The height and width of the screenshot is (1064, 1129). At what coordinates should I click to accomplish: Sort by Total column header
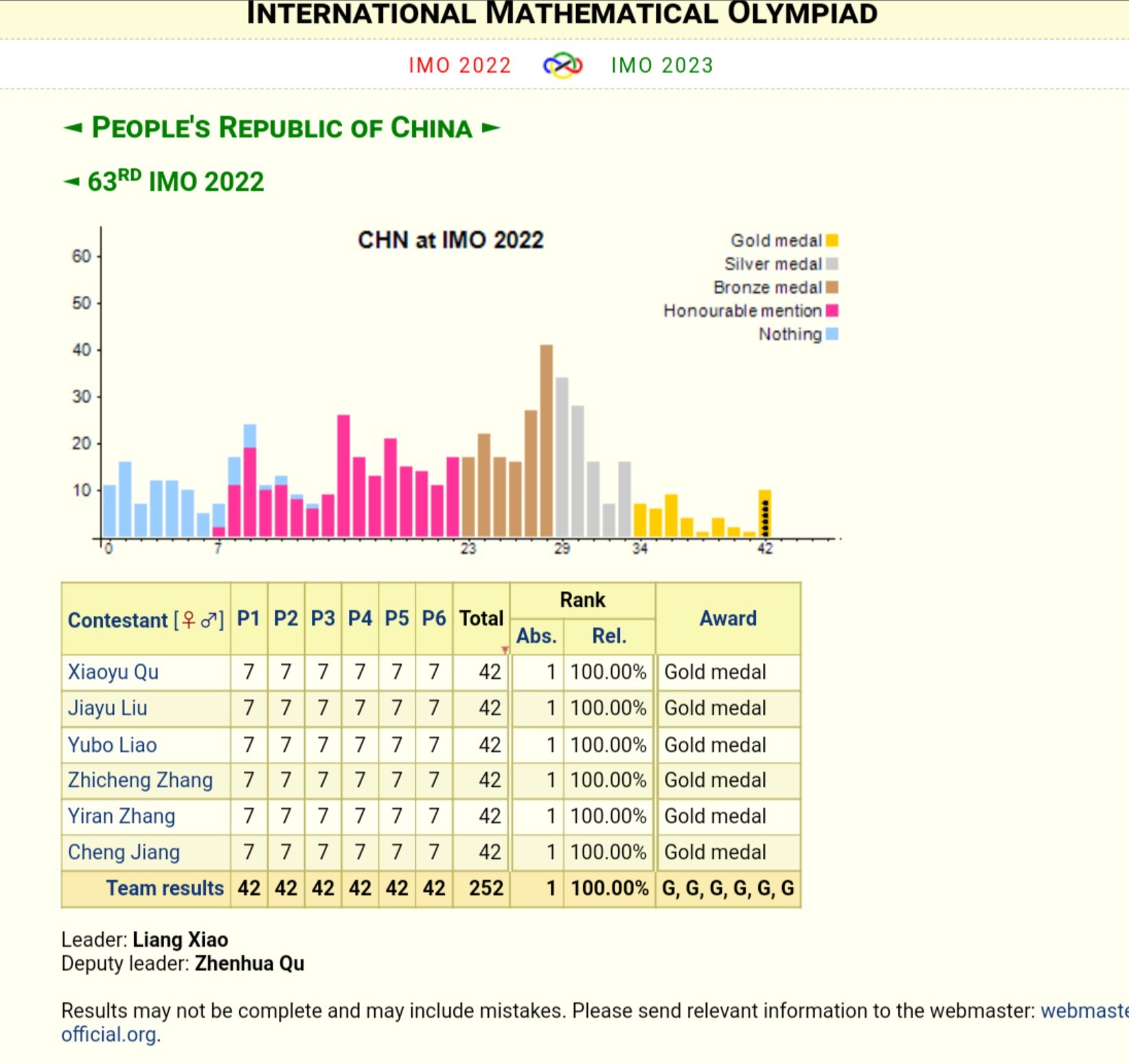click(481, 618)
